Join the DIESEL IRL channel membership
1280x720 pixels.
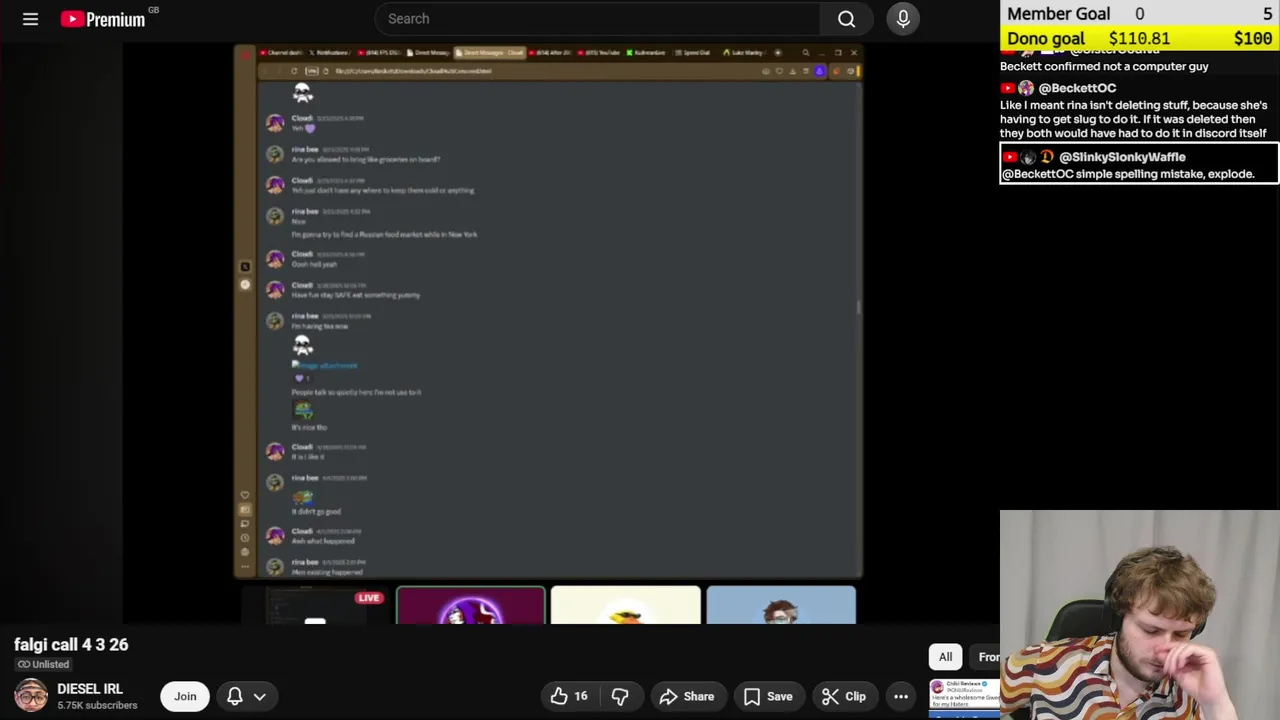(185, 696)
